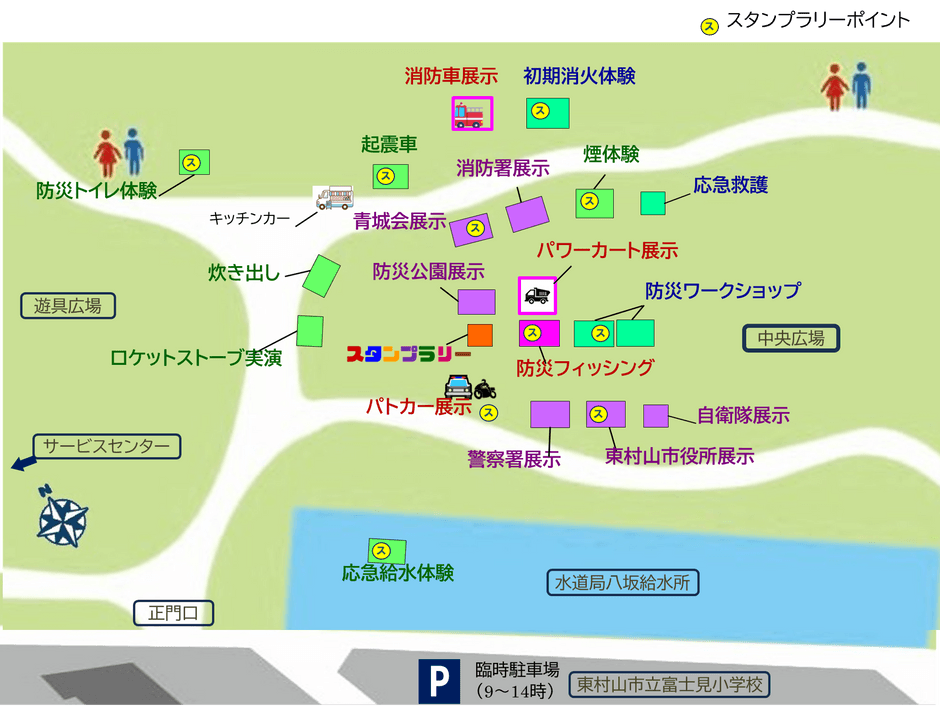
Task: Click restroom figures icon at top right
Action: (x=846, y=86)
